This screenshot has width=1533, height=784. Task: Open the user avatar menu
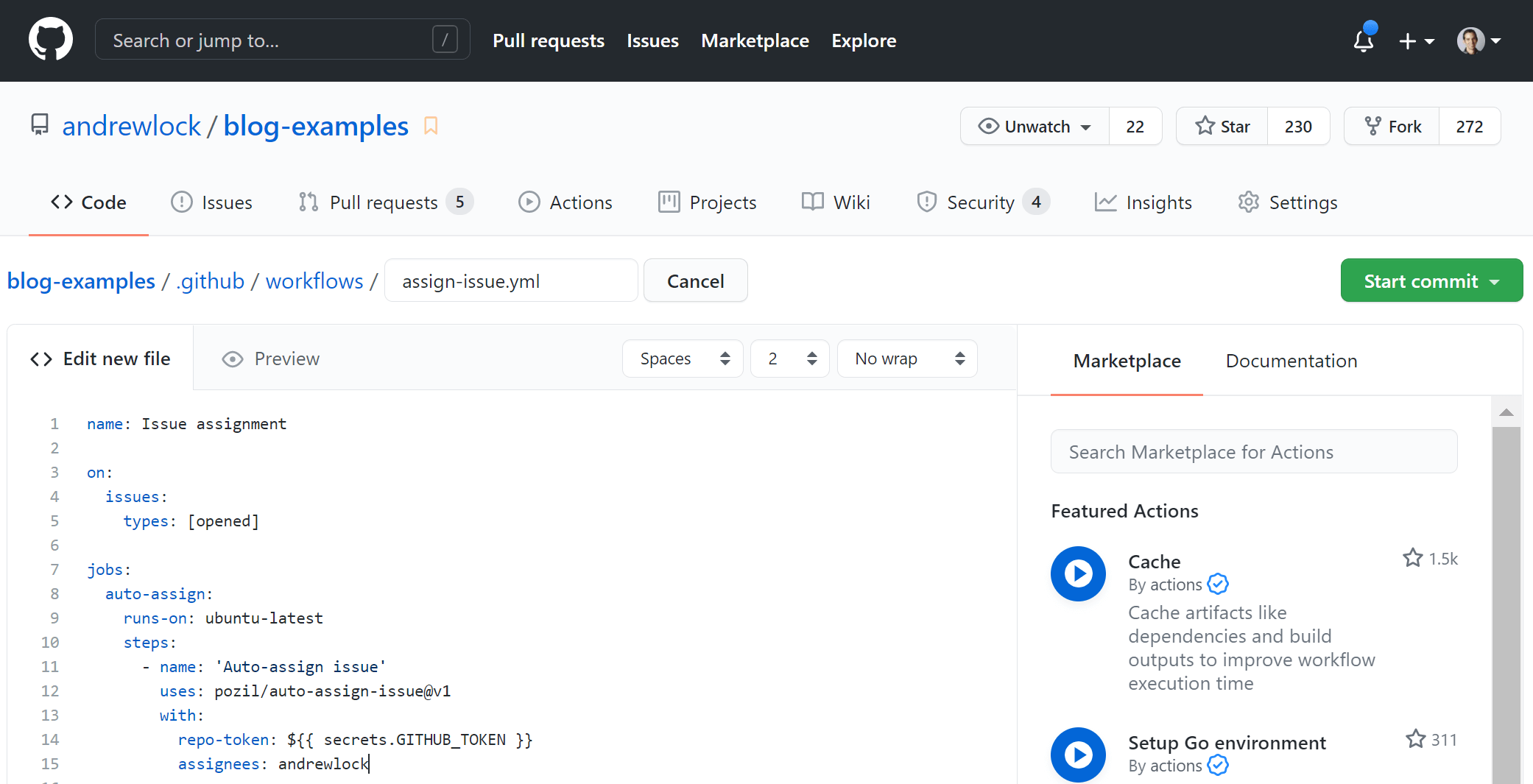point(1479,40)
